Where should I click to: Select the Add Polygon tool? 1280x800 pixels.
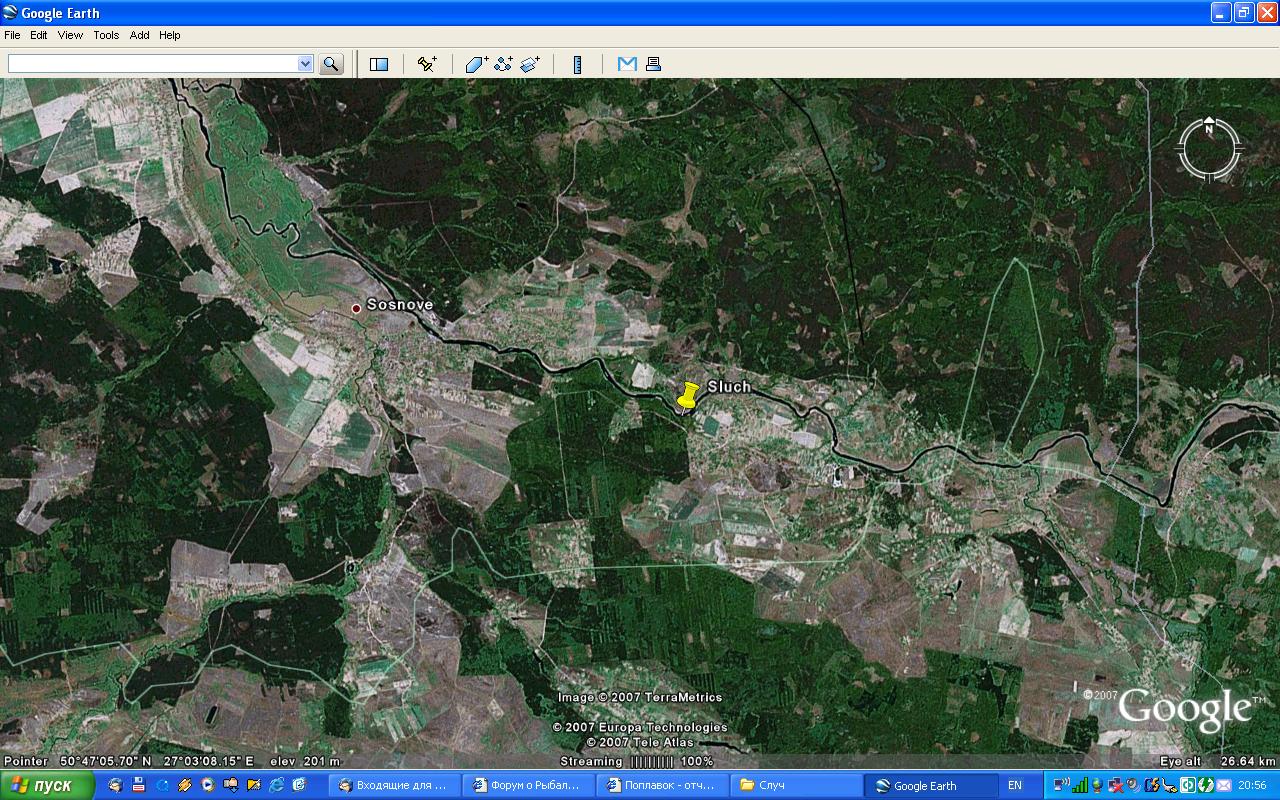click(476, 64)
